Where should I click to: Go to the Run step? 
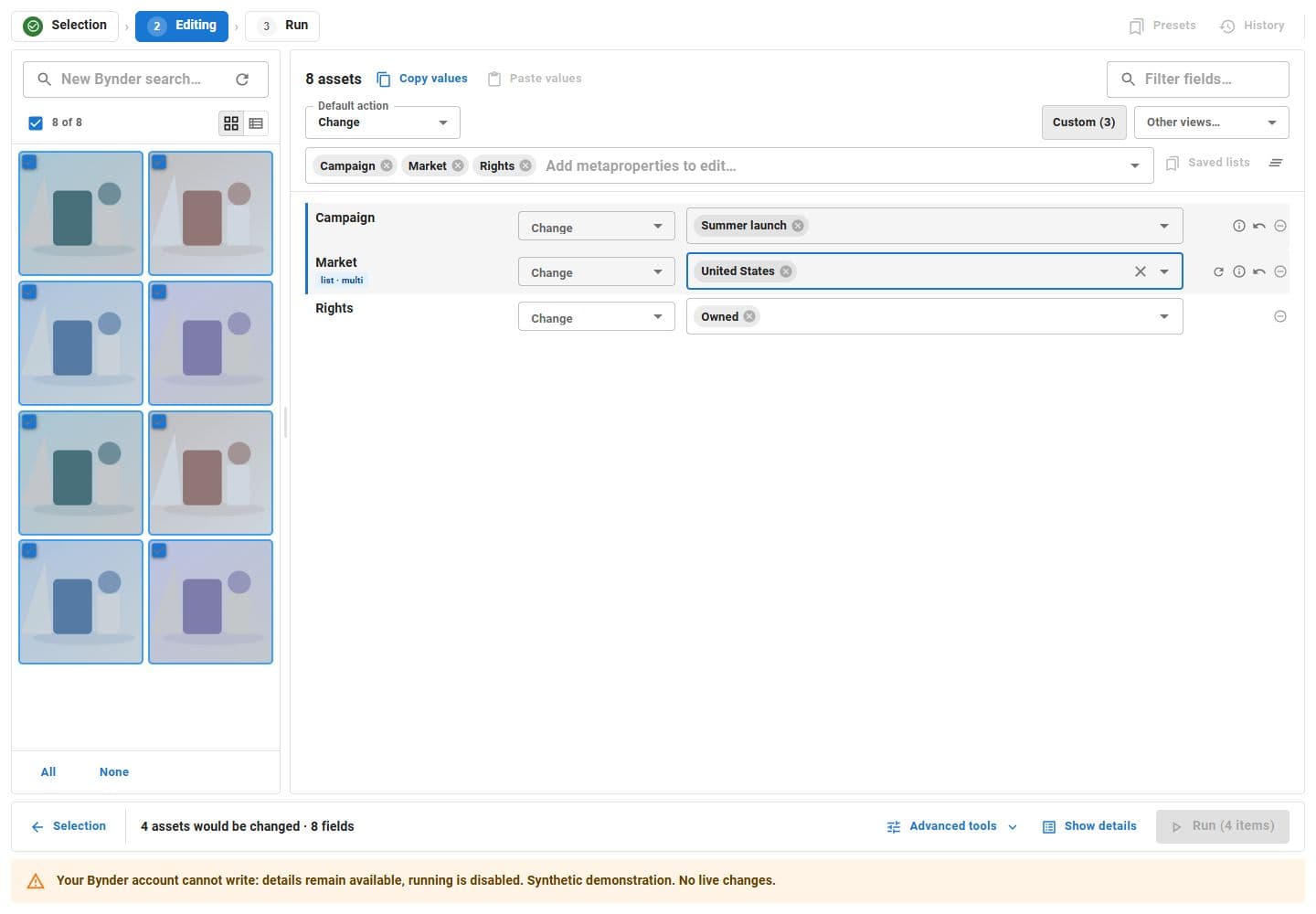[282, 26]
